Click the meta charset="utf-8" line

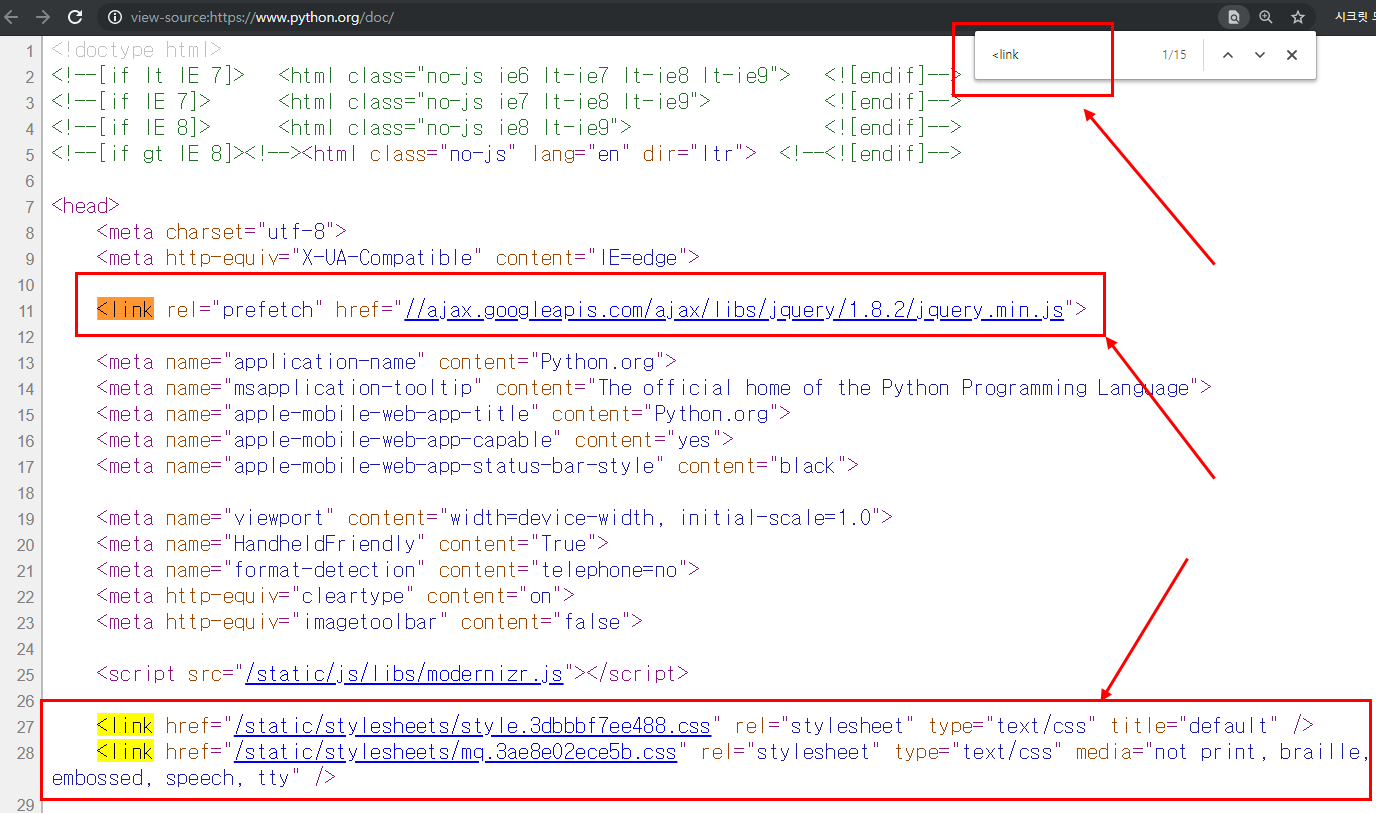click(222, 232)
